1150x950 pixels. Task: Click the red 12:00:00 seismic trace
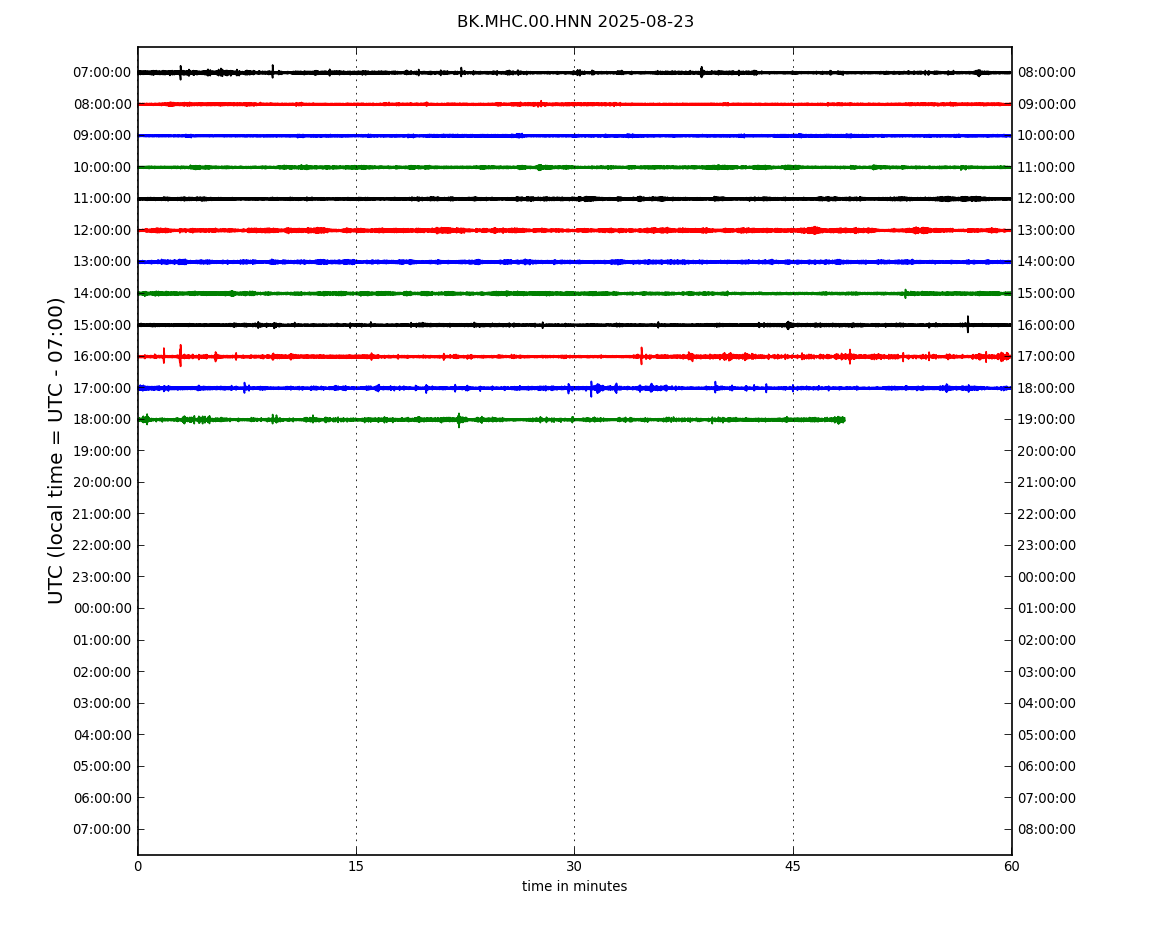point(574,230)
